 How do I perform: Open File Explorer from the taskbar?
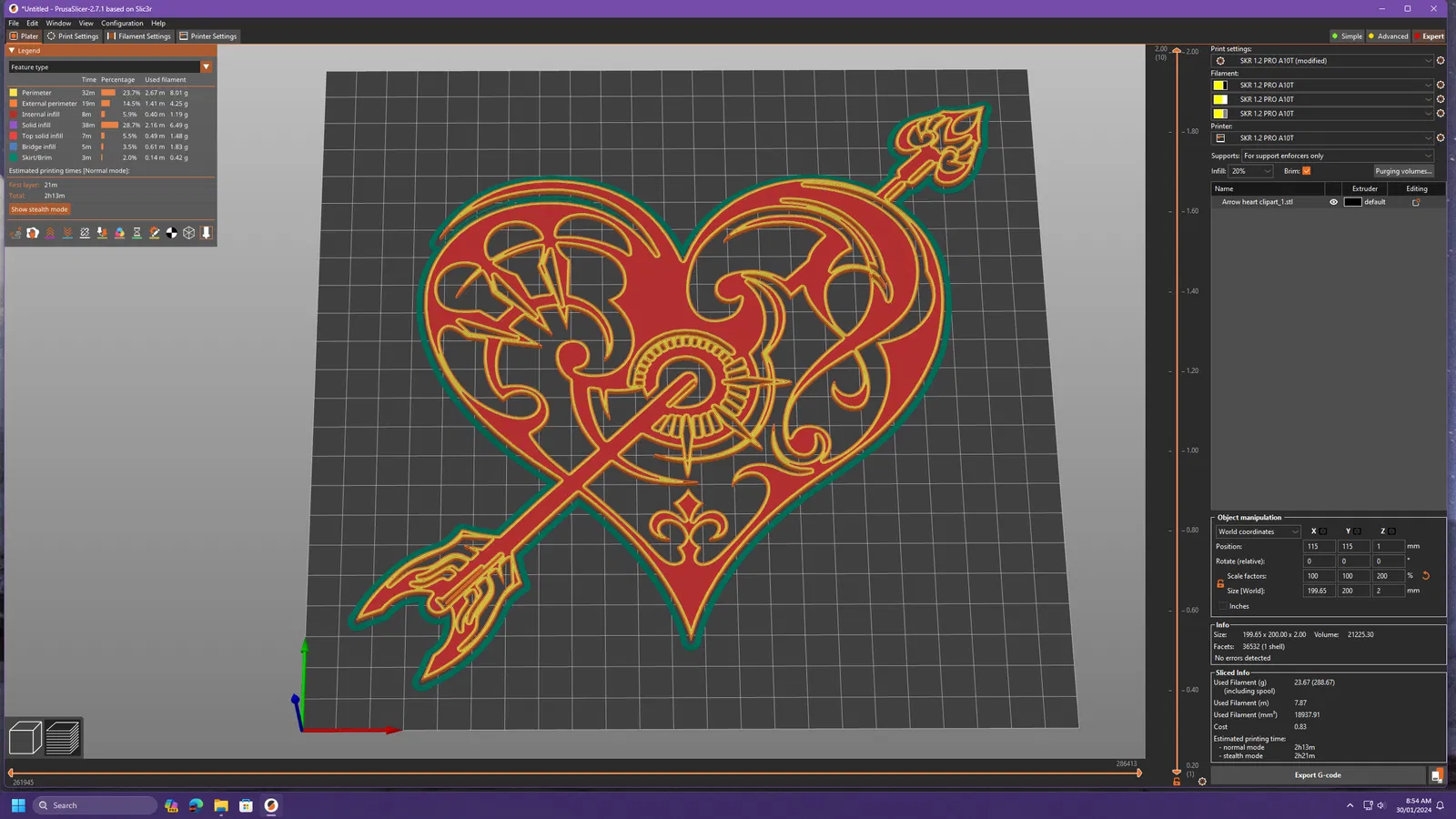pyautogui.click(x=221, y=805)
